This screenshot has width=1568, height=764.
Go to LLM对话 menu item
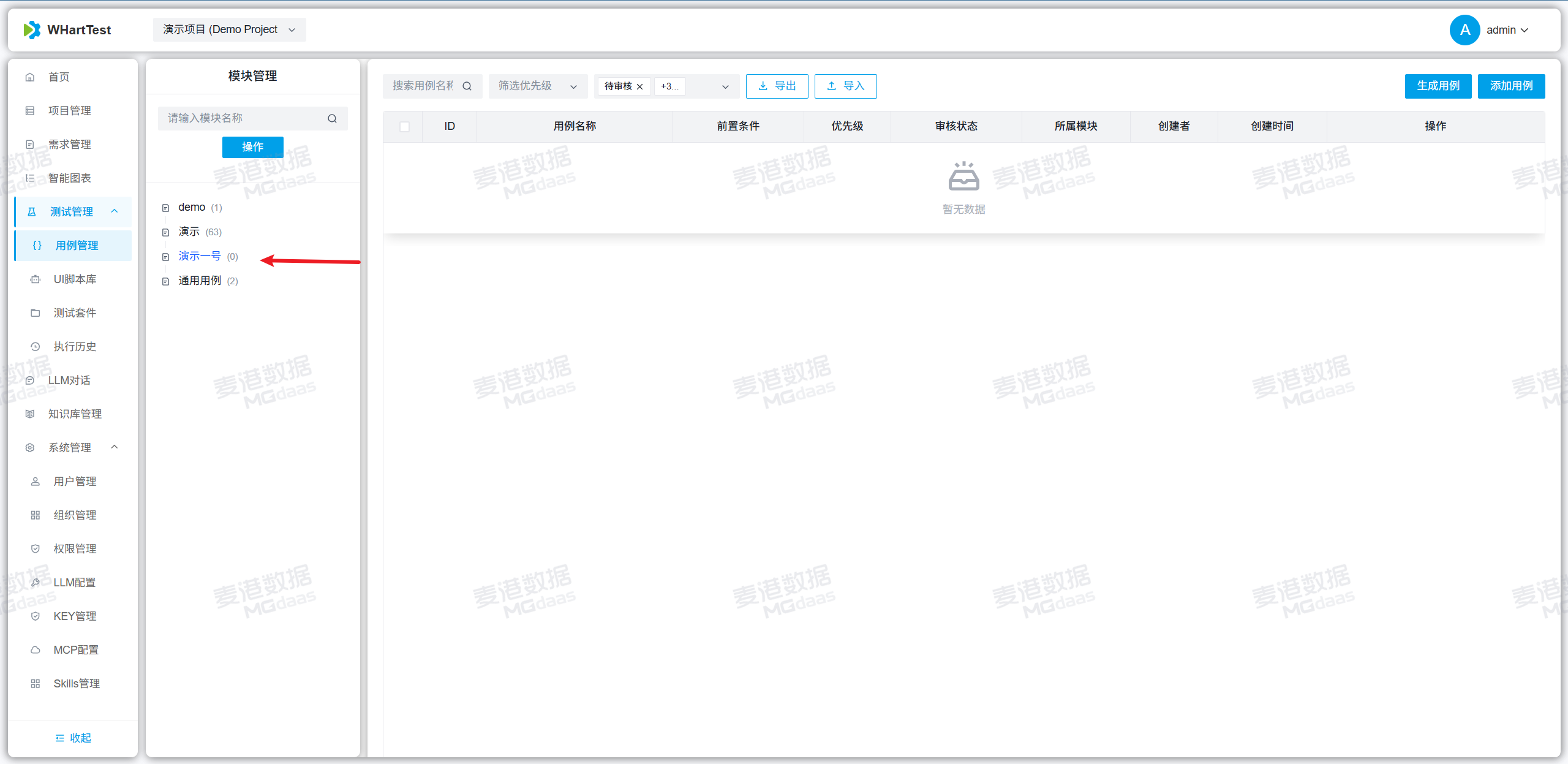click(x=69, y=380)
